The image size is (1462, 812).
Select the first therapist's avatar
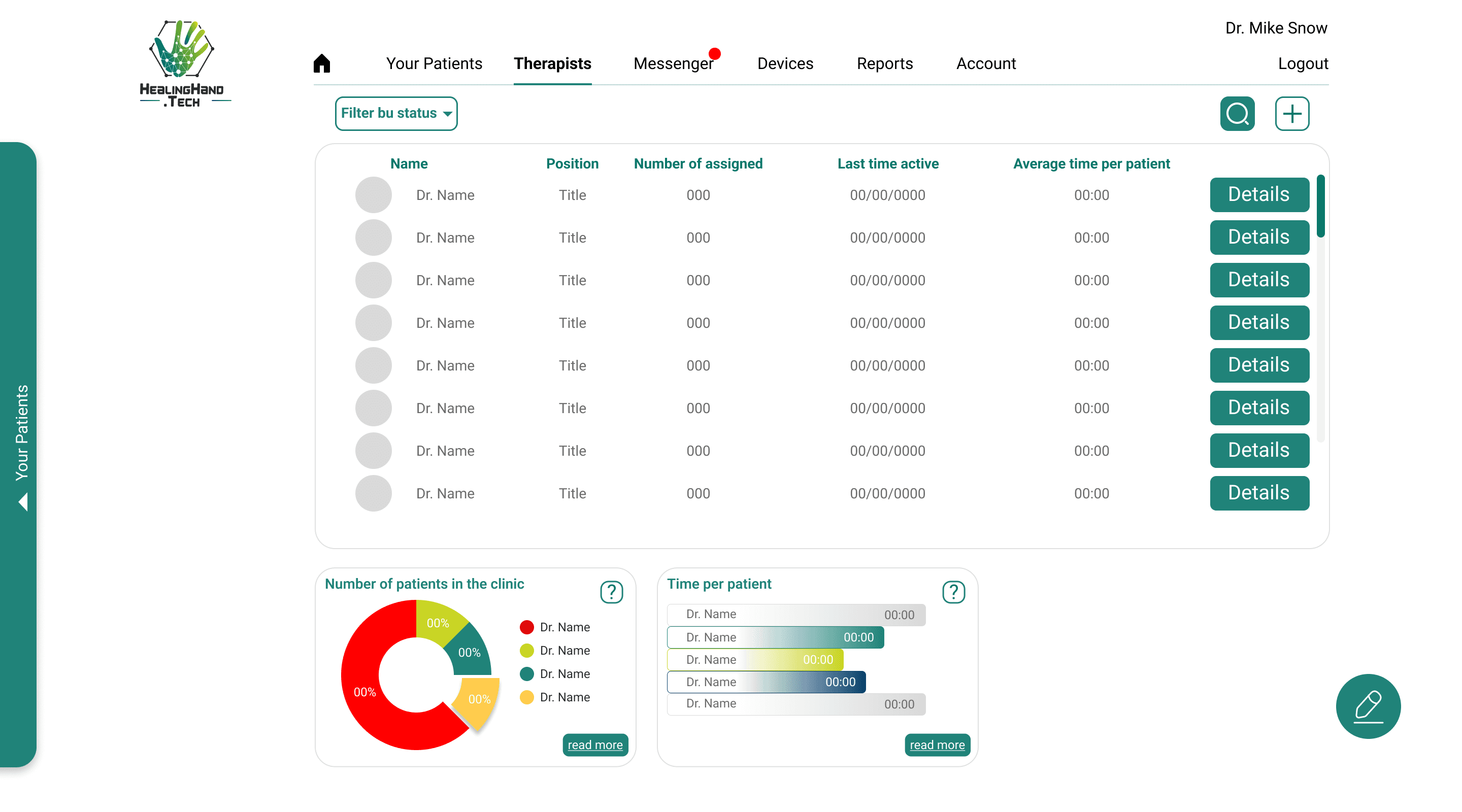point(374,195)
